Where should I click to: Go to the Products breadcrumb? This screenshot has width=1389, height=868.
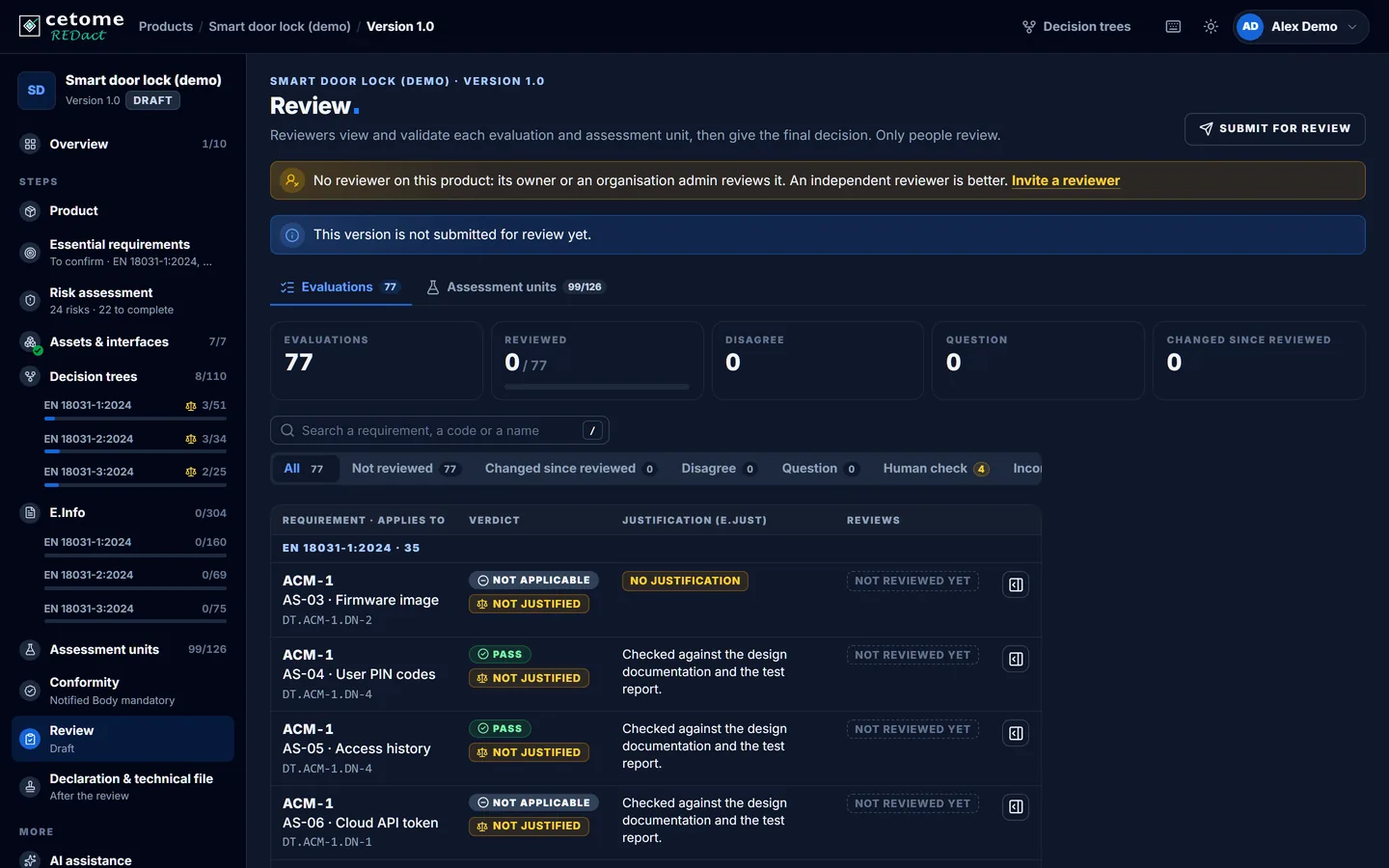166,27
